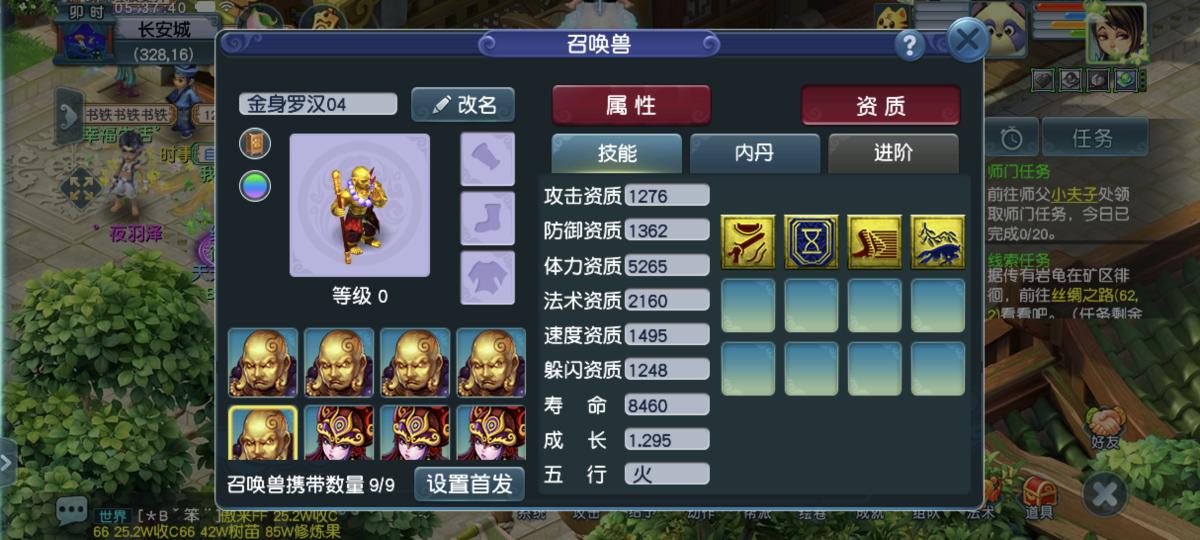The height and width of the screenshot is (540, 1200).
Task: Open the 进阶 tab
Action: click(x=893, y=154)
